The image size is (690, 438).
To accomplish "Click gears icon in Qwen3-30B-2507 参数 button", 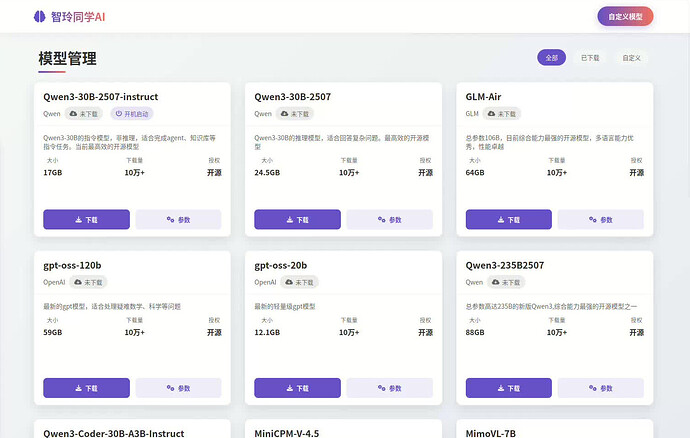I will click(x=382, y=219).
